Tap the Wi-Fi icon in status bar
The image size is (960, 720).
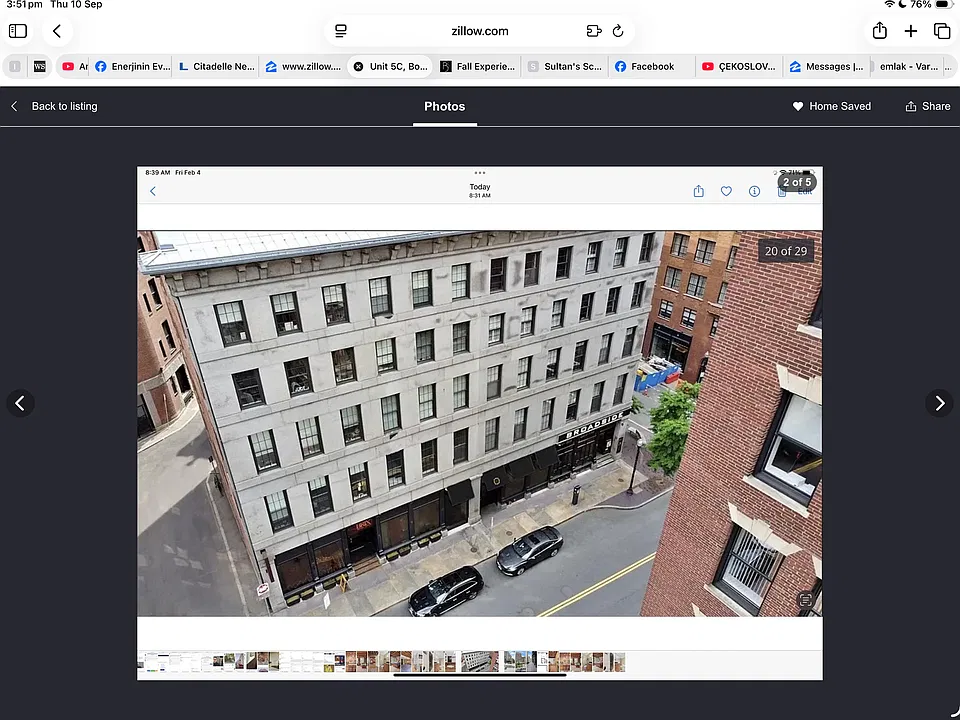(x=889, y=4)
